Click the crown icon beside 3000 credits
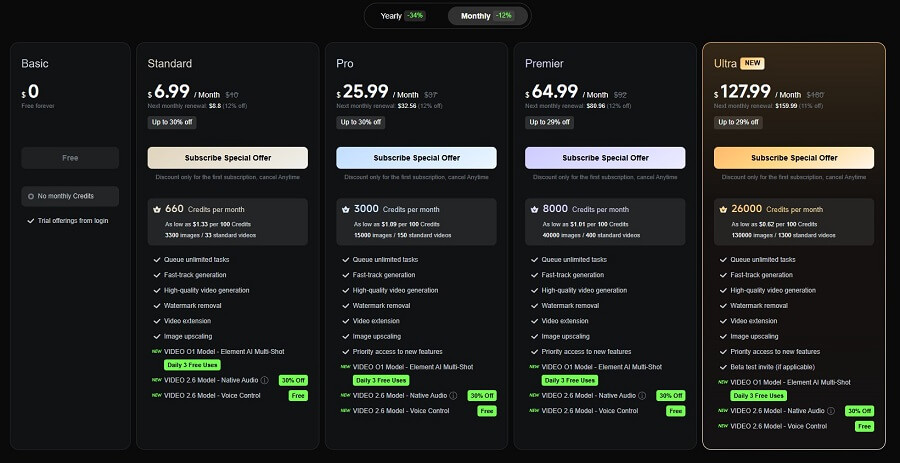 (x=344, y=209)
